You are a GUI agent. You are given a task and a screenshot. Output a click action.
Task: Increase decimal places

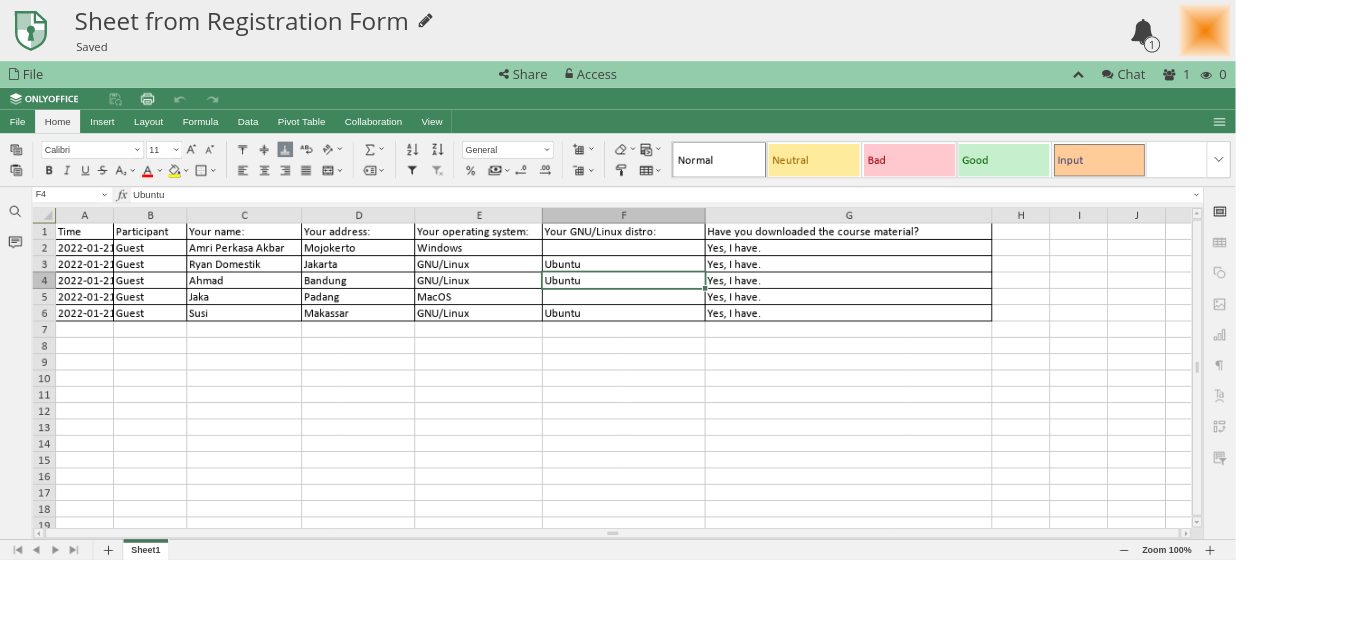(545, 171)
